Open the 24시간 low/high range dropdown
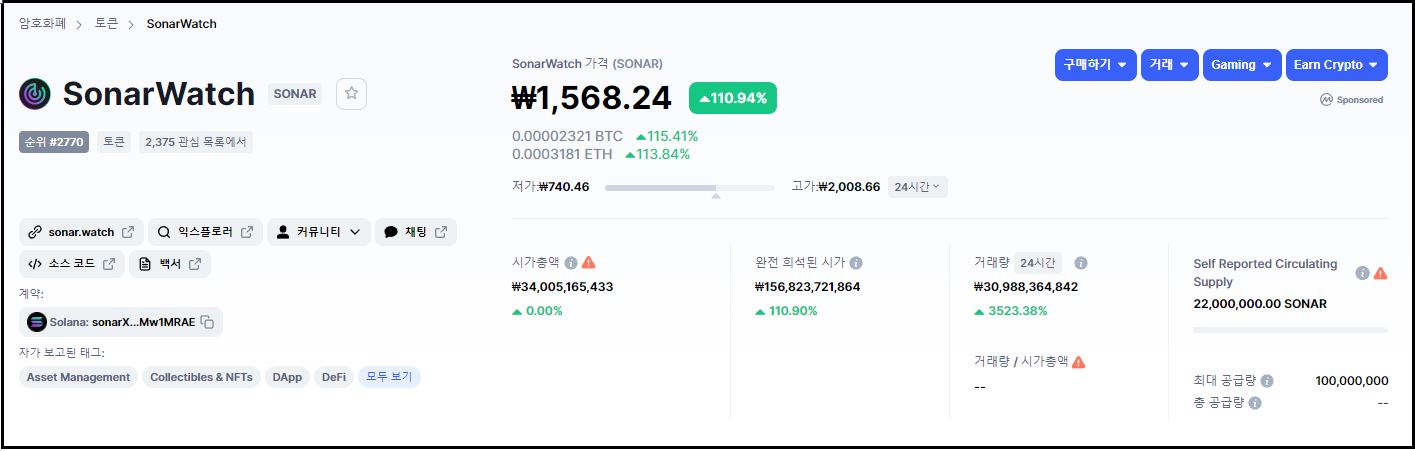The width and height of the screenshot is (1415, 451). [917, 187]
